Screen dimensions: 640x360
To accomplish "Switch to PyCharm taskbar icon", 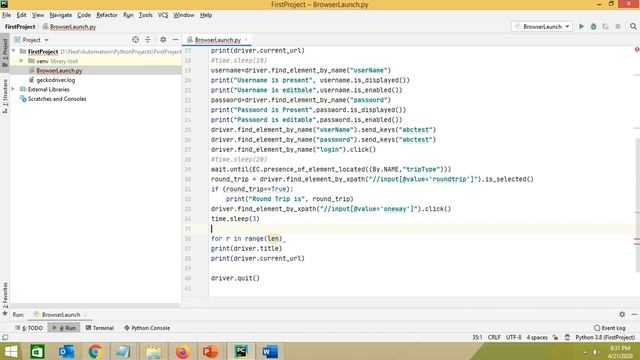I will tap(241, 351).
